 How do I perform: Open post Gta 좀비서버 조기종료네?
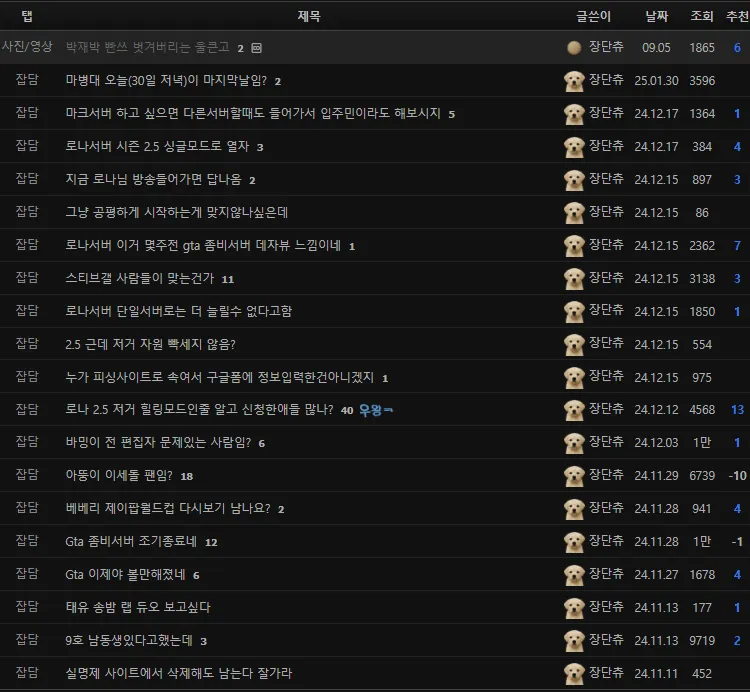tap(131, 541)
